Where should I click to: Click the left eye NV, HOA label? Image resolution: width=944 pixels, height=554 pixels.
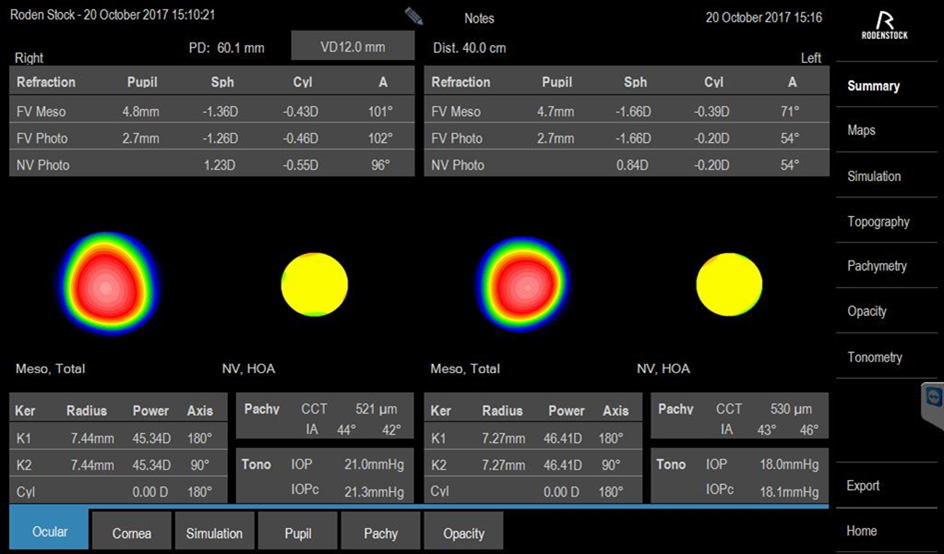[x=663, y=369]
